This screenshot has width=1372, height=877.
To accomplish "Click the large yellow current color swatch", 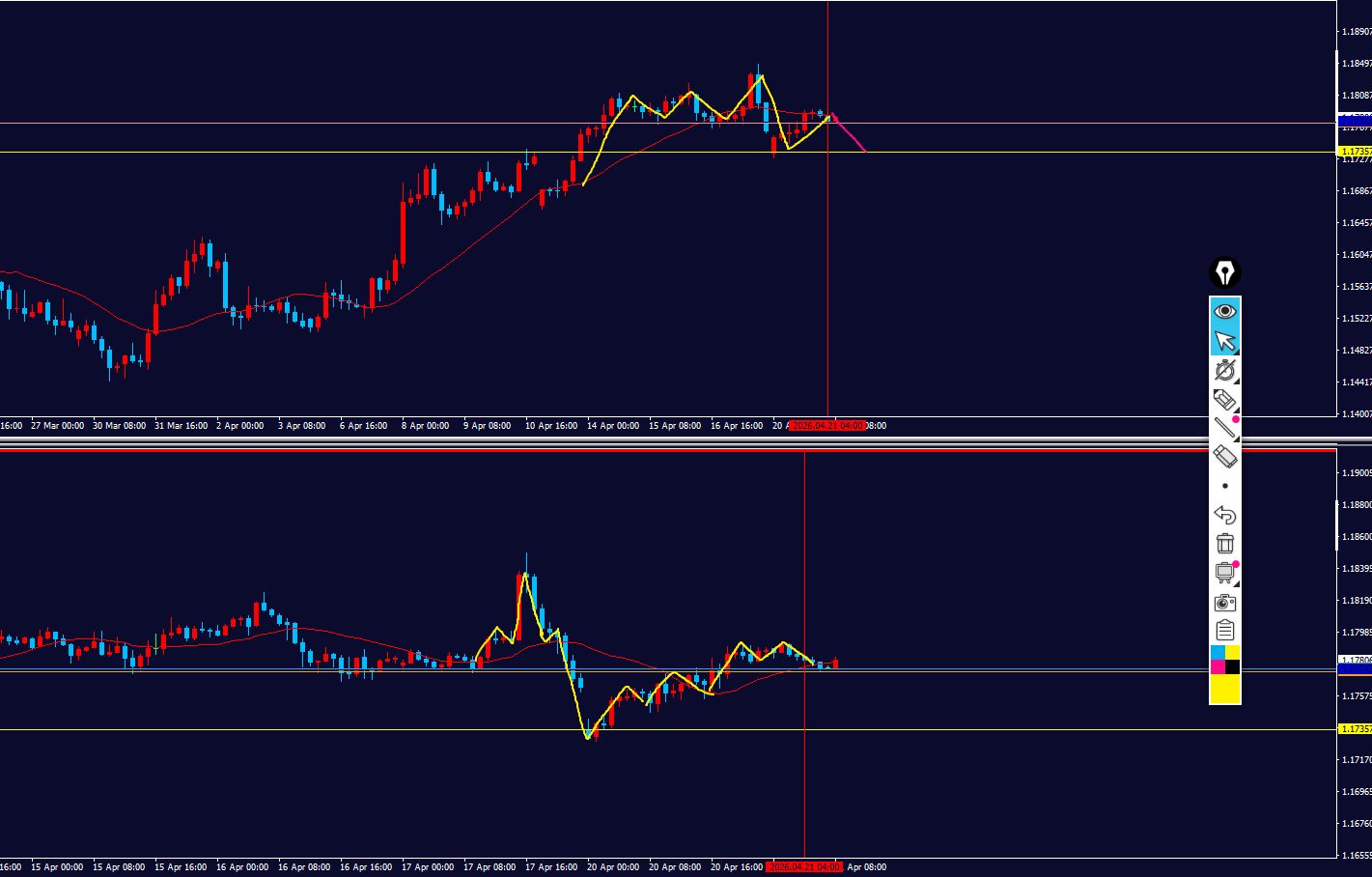I will click(1224, 689).
